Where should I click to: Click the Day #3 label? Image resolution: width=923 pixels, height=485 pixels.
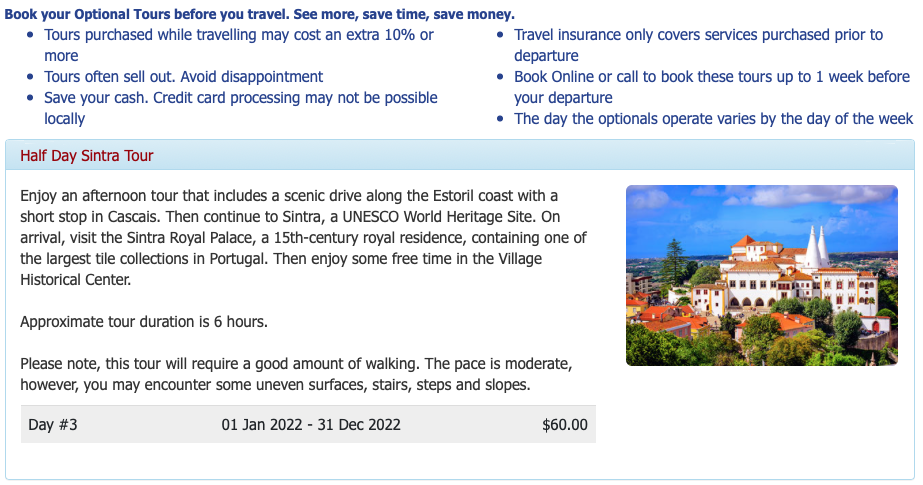pos(53,424)
